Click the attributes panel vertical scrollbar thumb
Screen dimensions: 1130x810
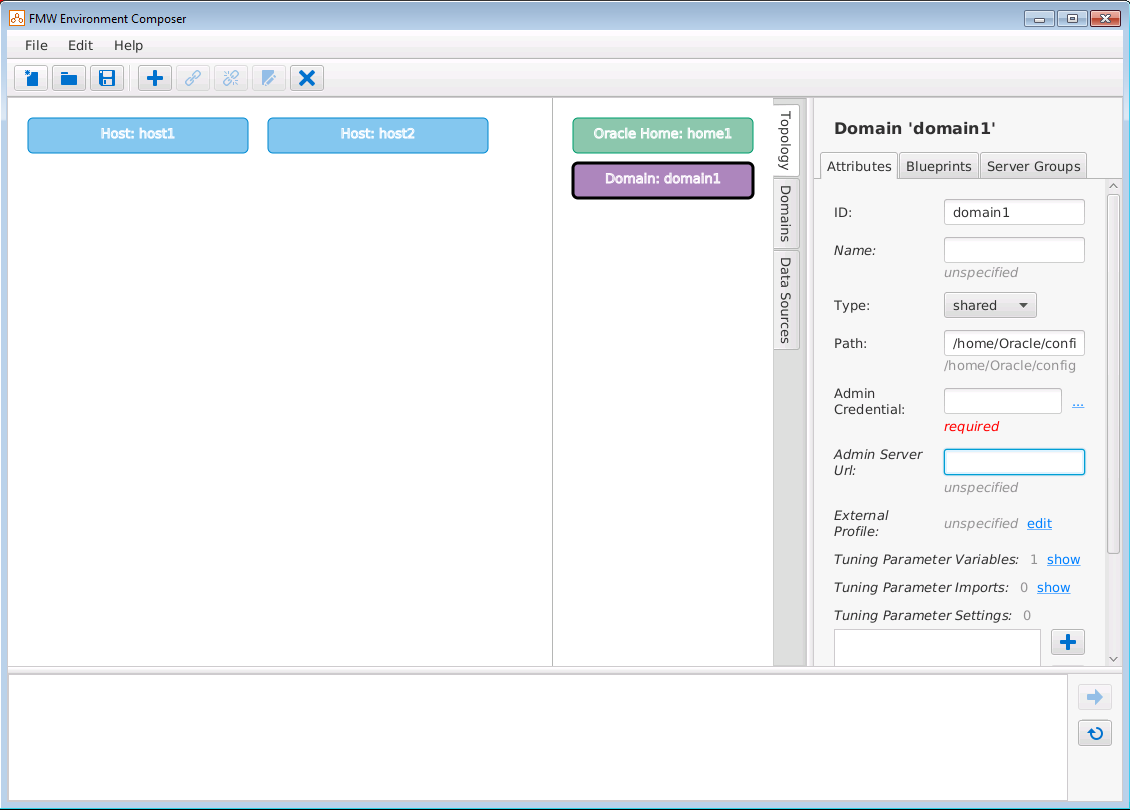coord(1113,373)
